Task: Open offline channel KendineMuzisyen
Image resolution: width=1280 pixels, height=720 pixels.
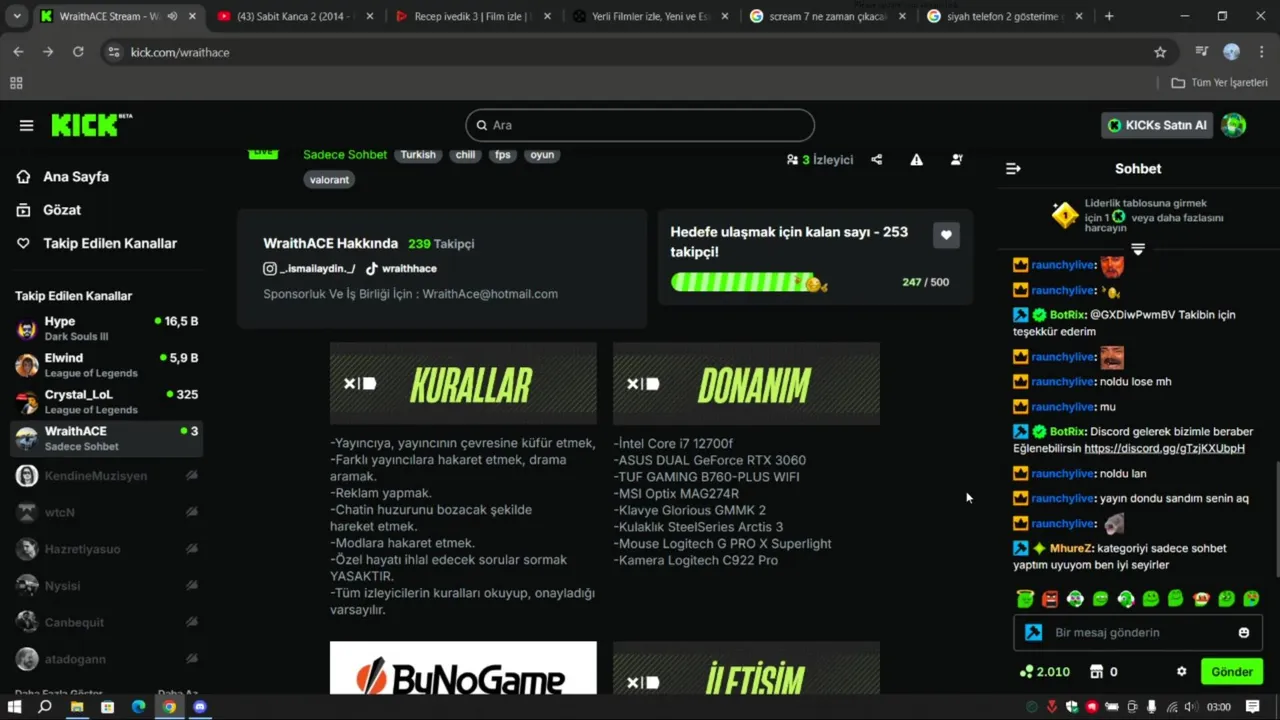Action: [107, 476]
